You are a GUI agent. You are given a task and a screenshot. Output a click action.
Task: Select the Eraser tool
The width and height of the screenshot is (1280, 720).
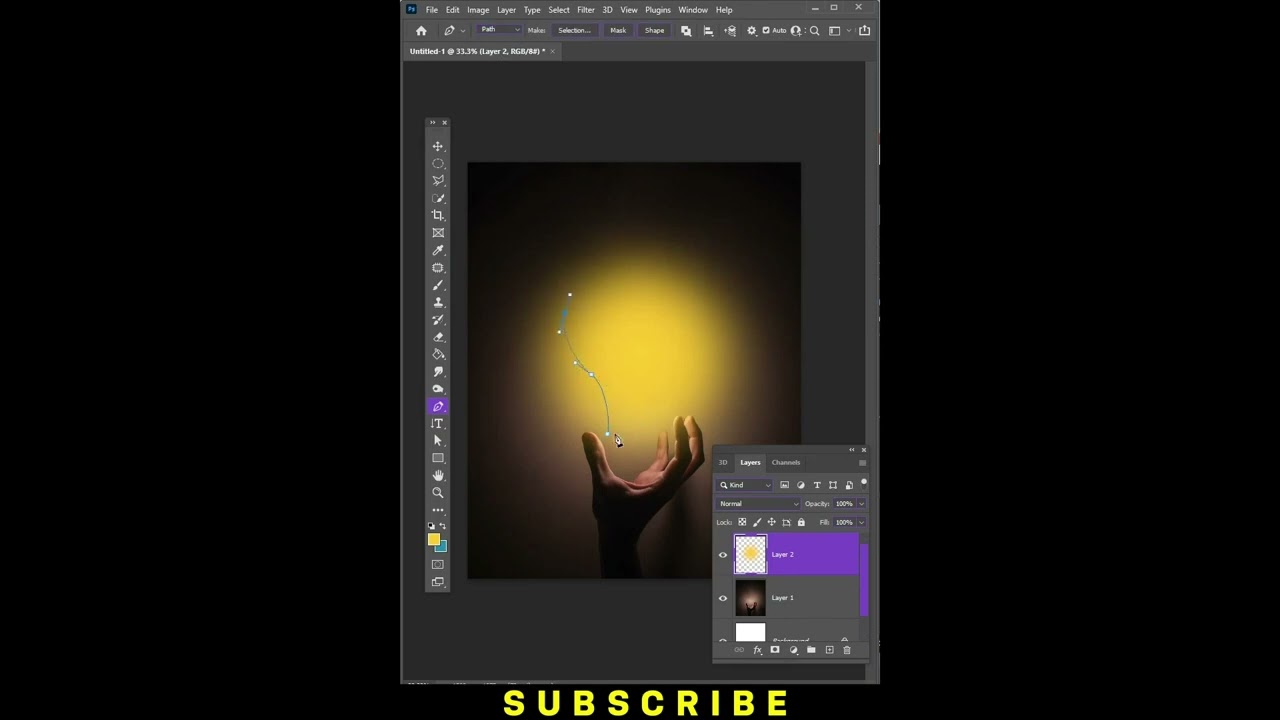coord(437,337)
